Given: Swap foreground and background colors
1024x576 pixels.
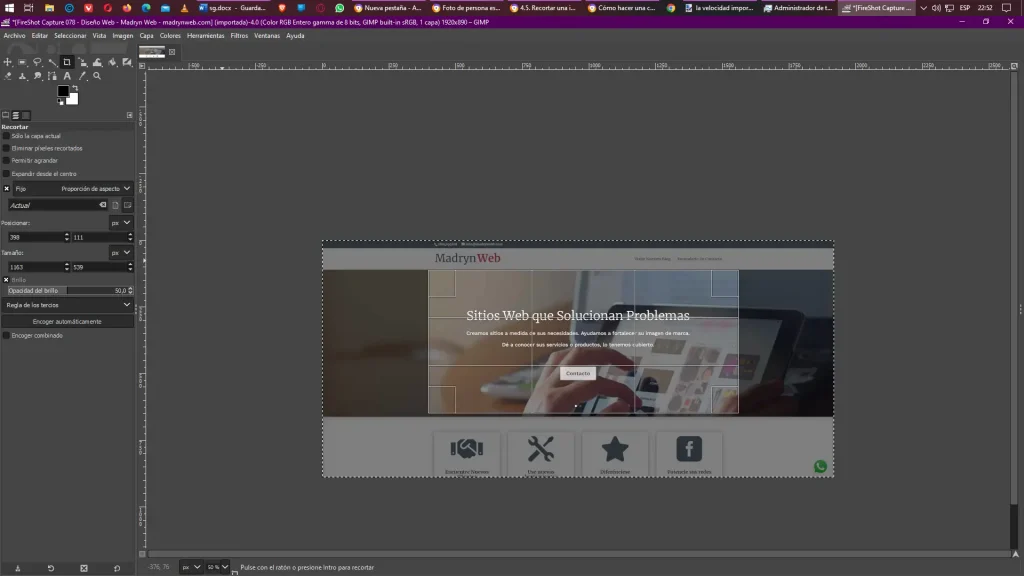Looking at the screenshot, I should point(75,88).
